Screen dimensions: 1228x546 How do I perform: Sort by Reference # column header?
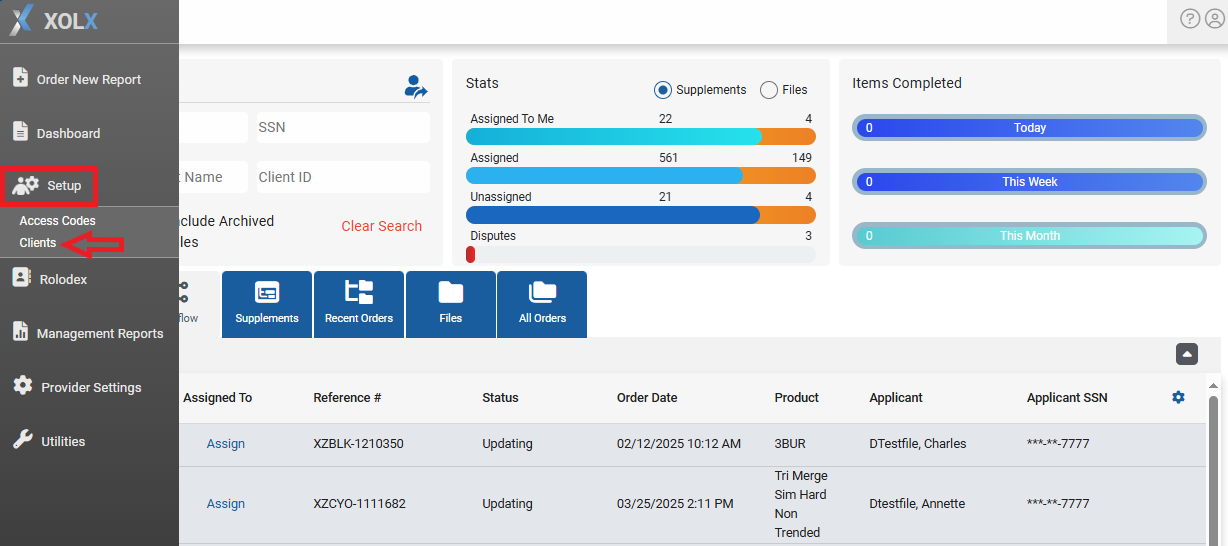pyautogui.click(x=348, y=398)
